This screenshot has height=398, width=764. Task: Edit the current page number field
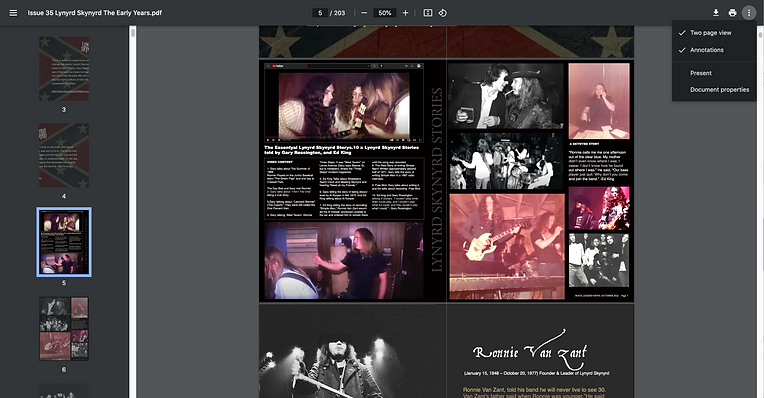click(x=320, y=13)
